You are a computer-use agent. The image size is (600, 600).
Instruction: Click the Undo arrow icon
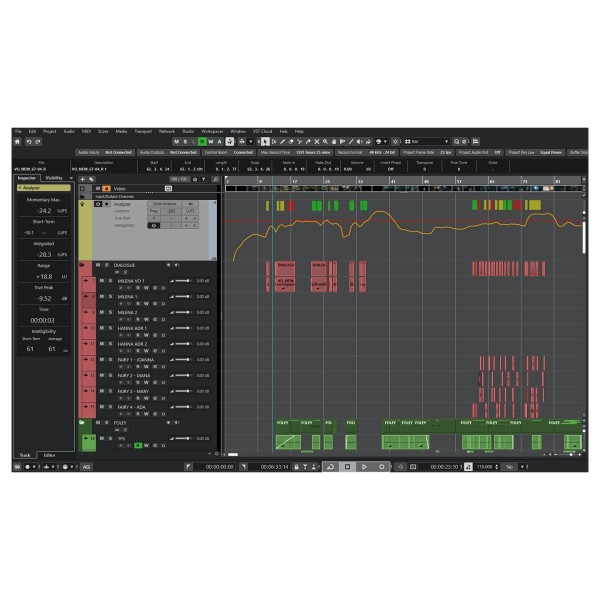(x=29, y=142)
